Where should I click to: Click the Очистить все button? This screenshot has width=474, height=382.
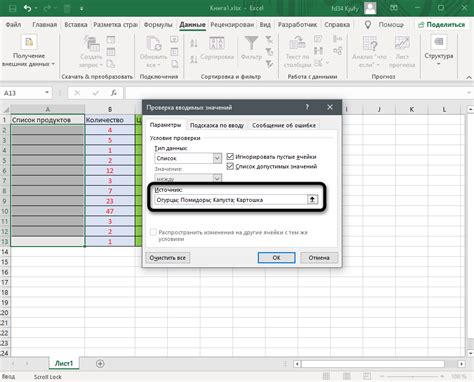168,258
